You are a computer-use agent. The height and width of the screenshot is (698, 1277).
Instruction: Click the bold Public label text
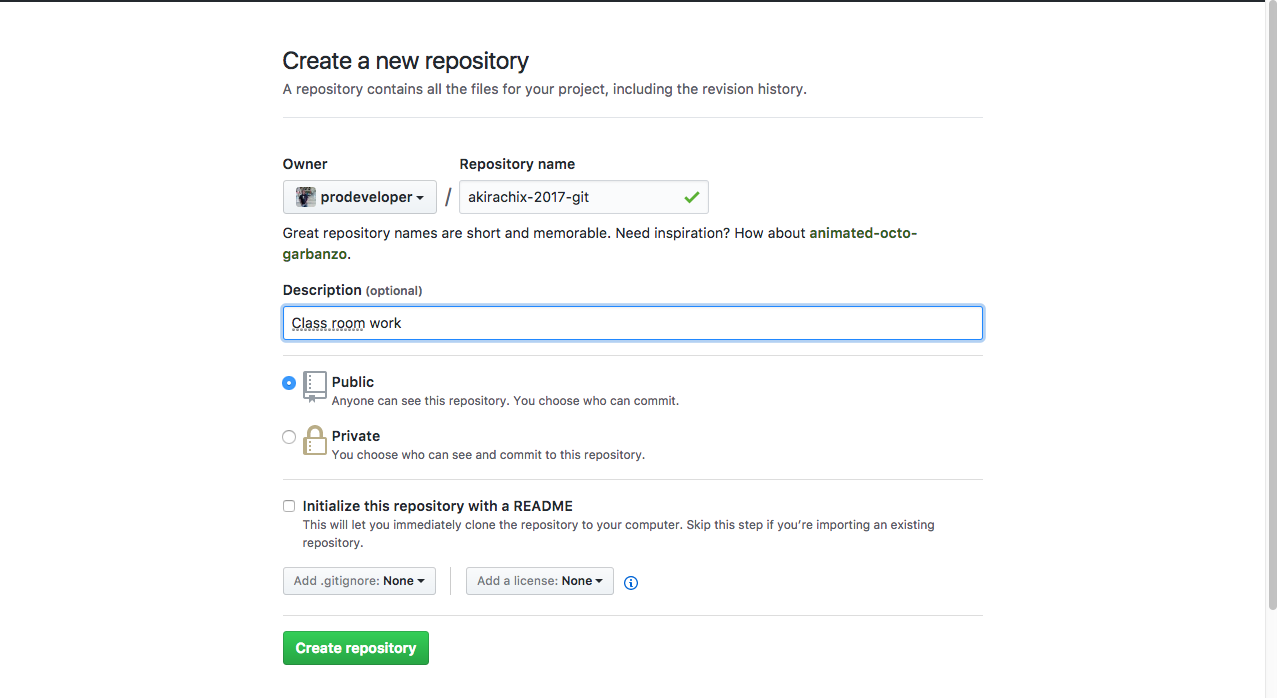point(353,382)
